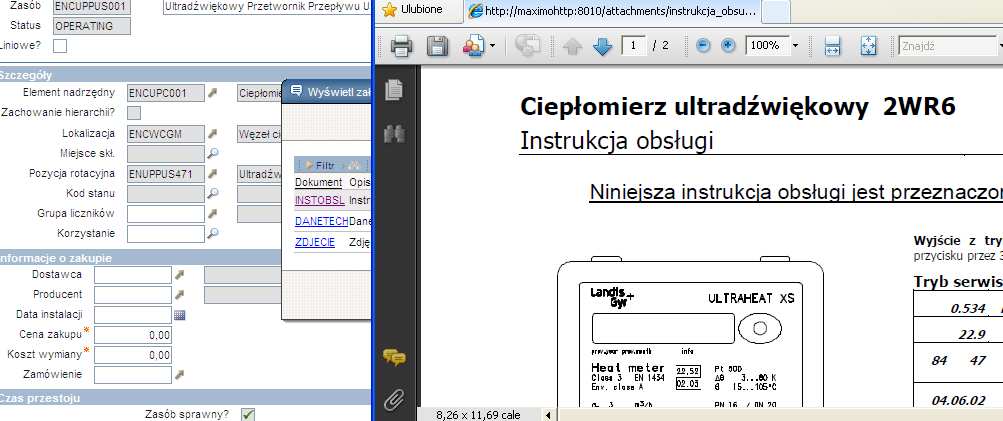Go to previous PDF page arrow

573,46
